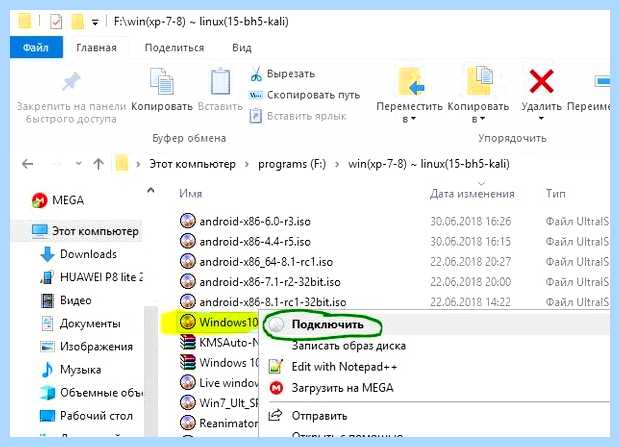This screenshot has width=620, height=447.
Task: Sort by Дата изменения column header
Action: click(x=472, y=194)
